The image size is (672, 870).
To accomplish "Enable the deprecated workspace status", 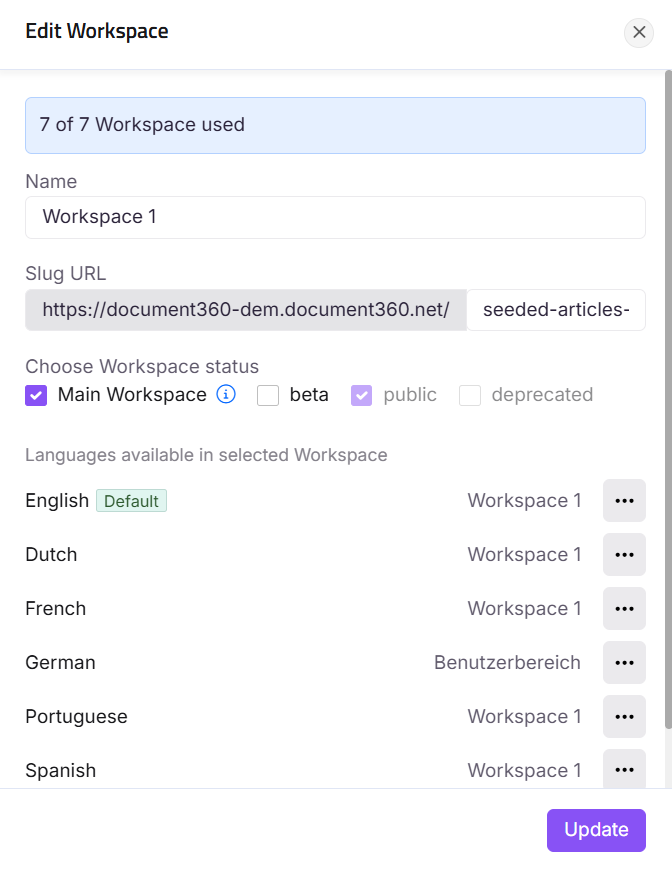I will [470, 395].
